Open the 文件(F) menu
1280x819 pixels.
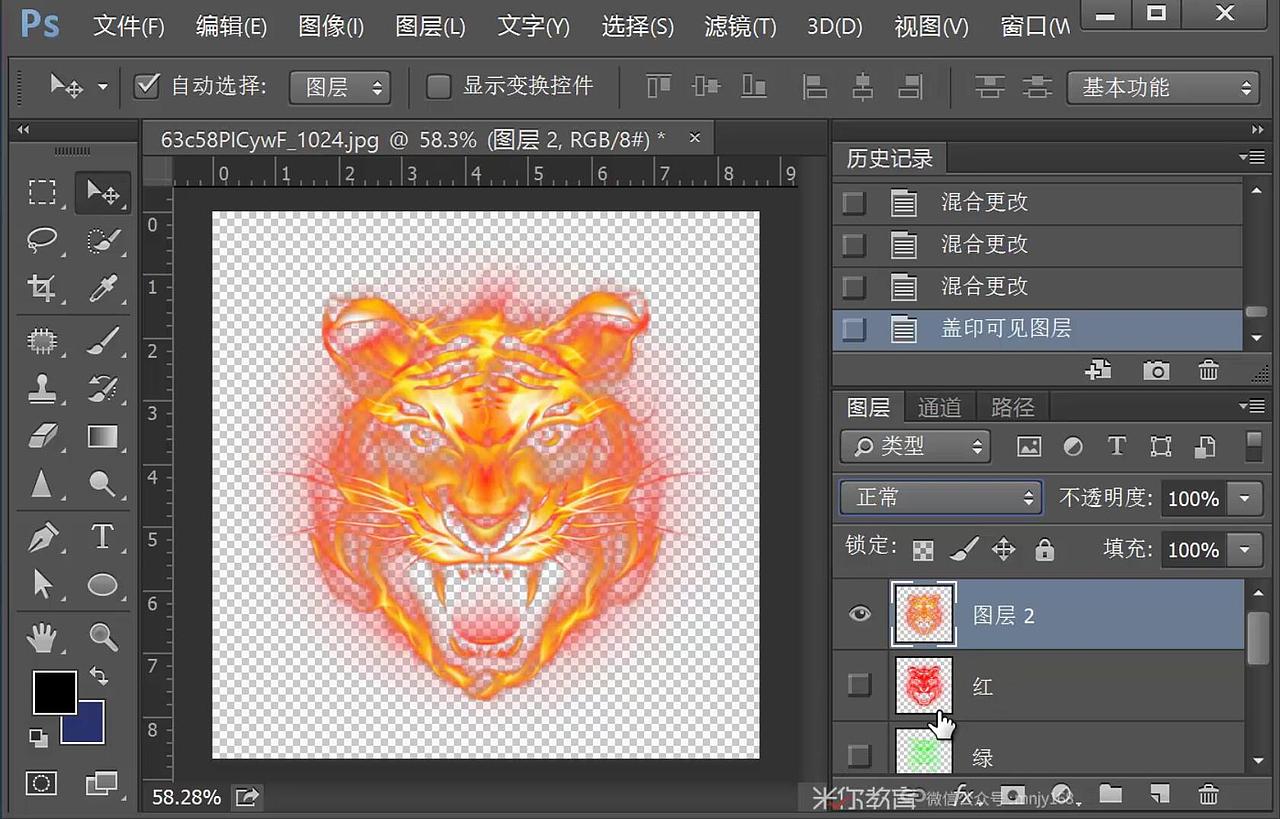click(129, 26)
